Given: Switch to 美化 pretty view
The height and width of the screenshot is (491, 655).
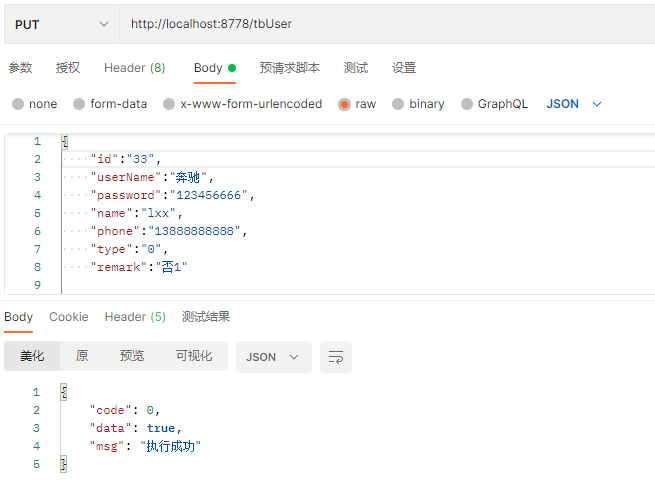Looking at the screenshot, I should coord(32,356).
